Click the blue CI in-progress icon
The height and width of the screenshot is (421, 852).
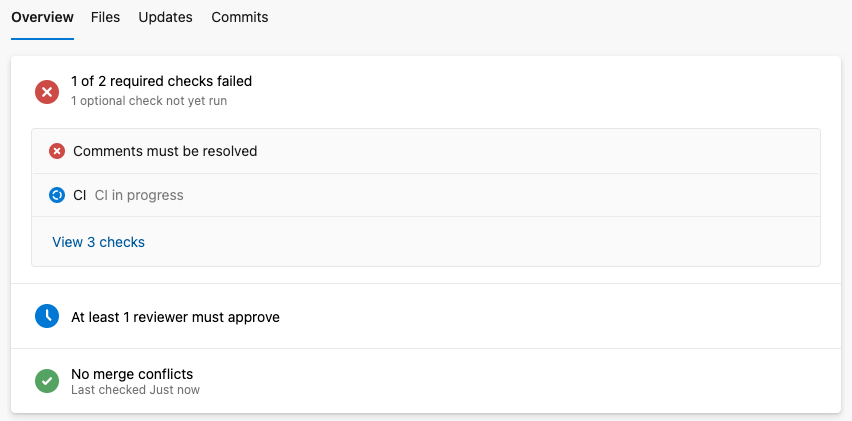tap(57, 195)
